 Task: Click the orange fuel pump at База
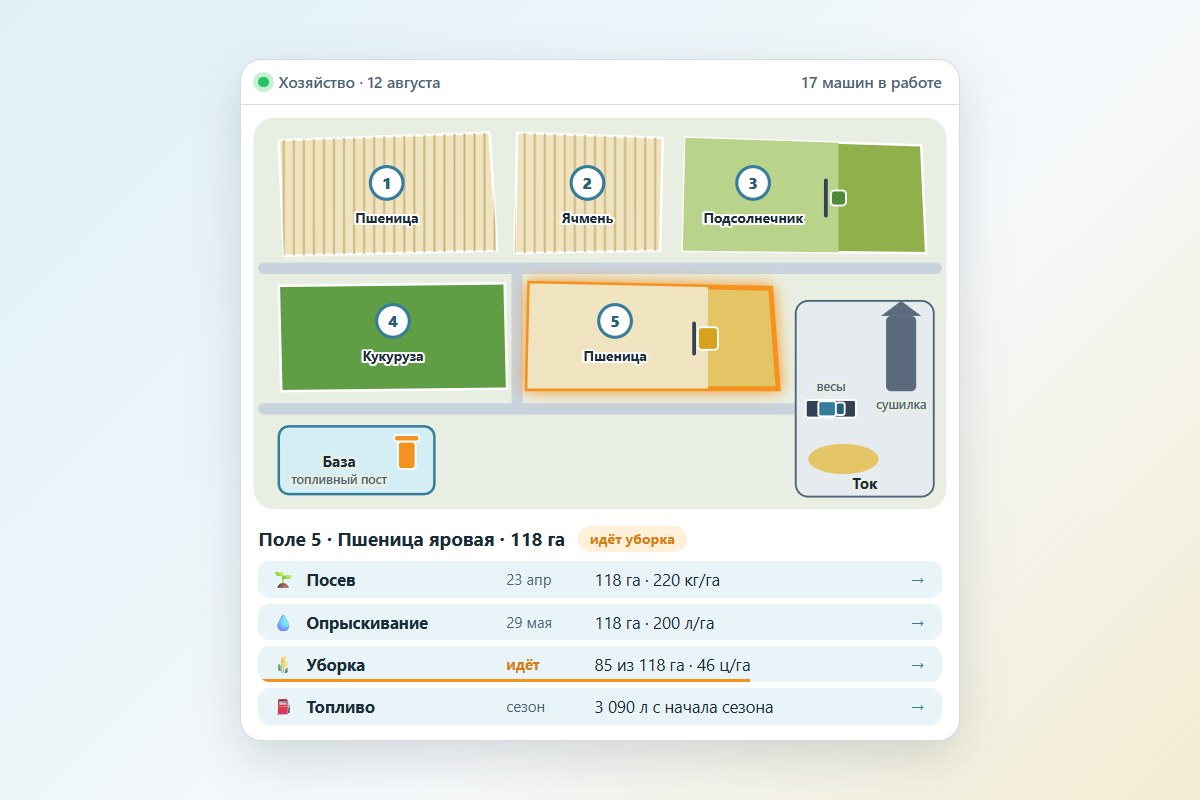click(x=406, y=453)
